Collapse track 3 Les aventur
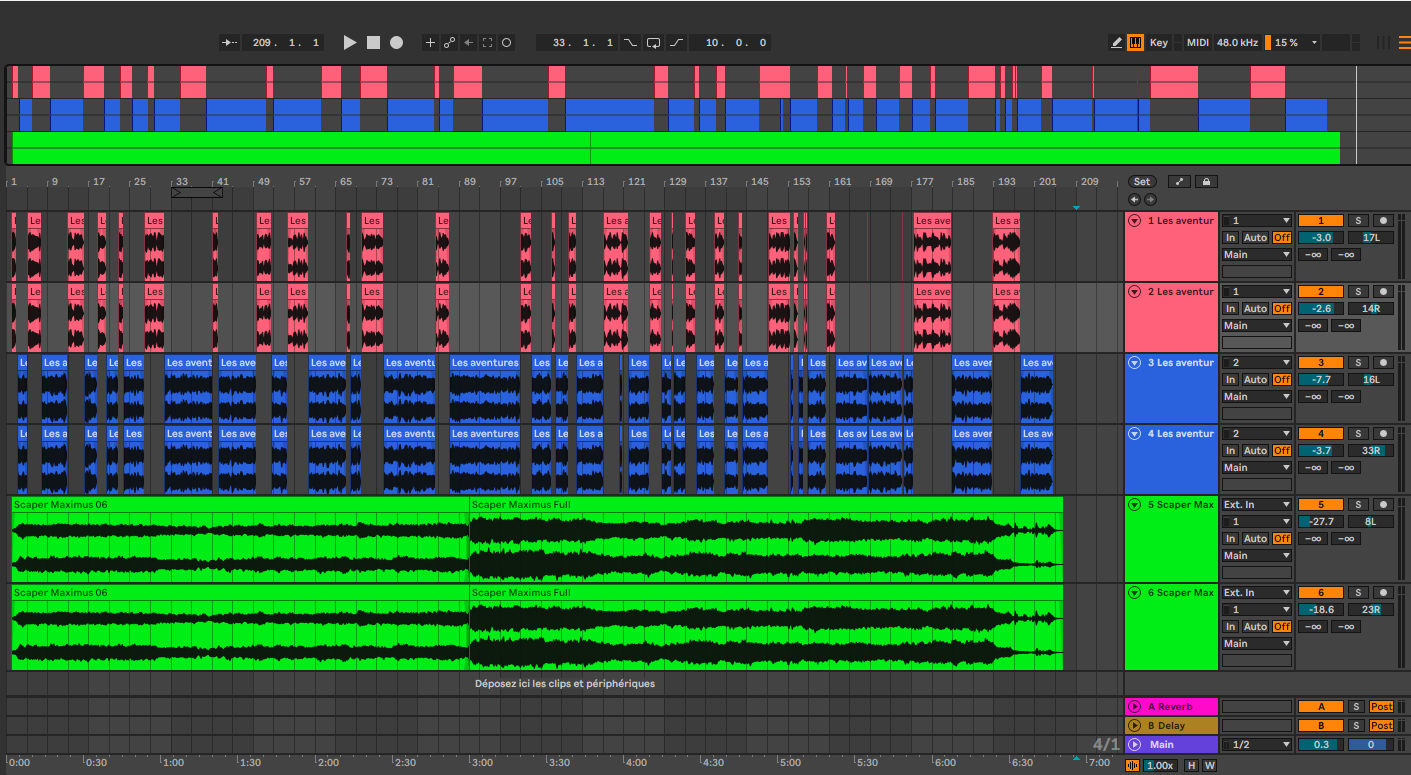 (x=1135, y=363)
